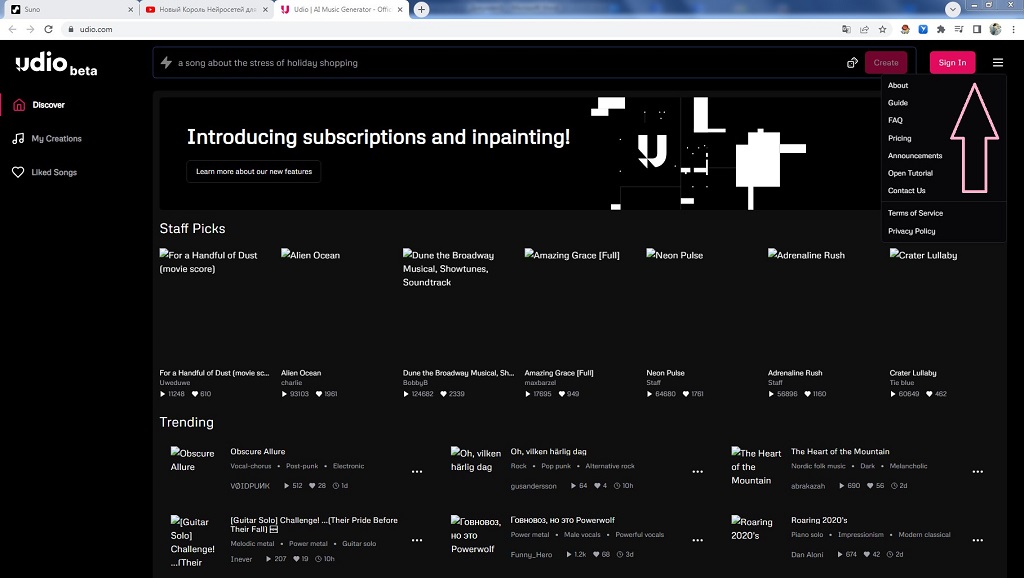The image size is (1024, 578).
Task: Open options for Obscure Allure track
Action: click(417, 472)
